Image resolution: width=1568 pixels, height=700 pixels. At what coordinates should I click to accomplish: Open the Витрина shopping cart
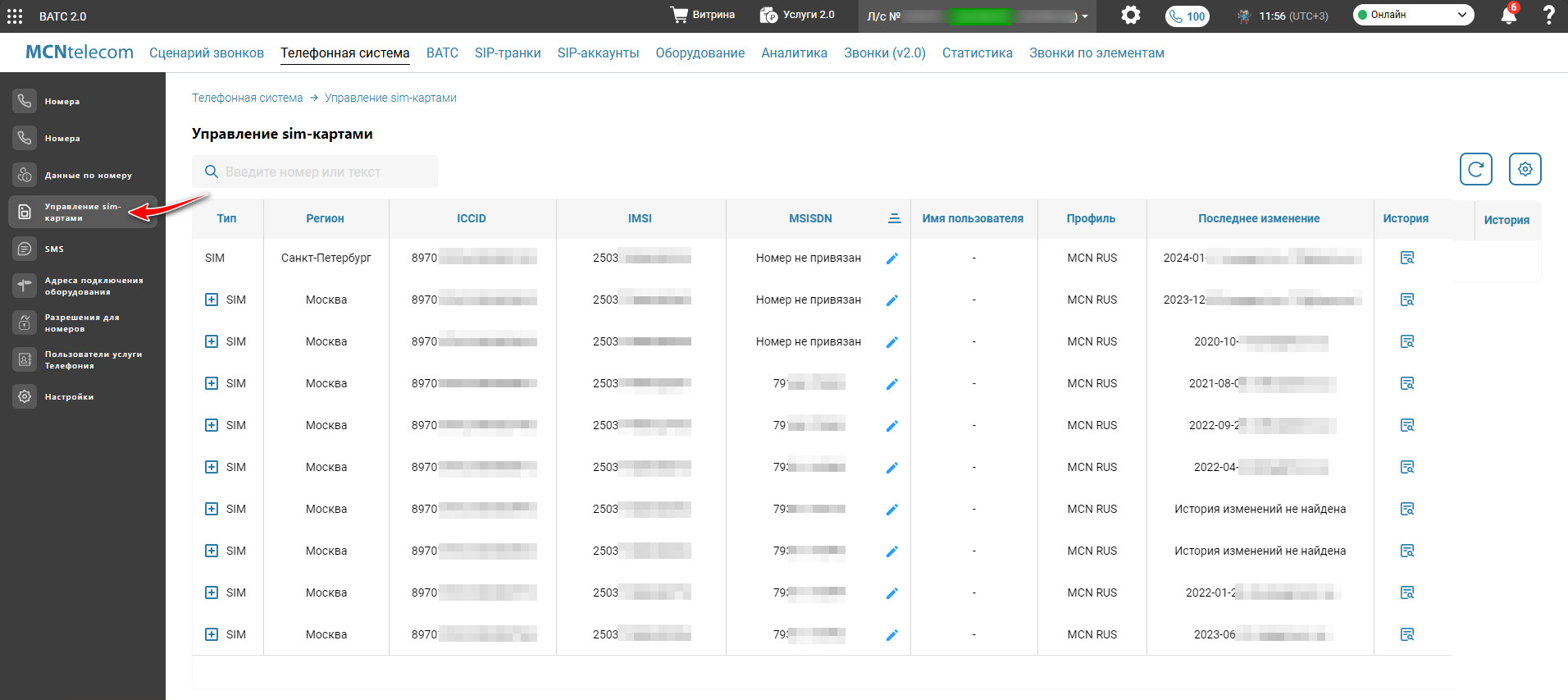pyautogui.click(x=702, y=15)
